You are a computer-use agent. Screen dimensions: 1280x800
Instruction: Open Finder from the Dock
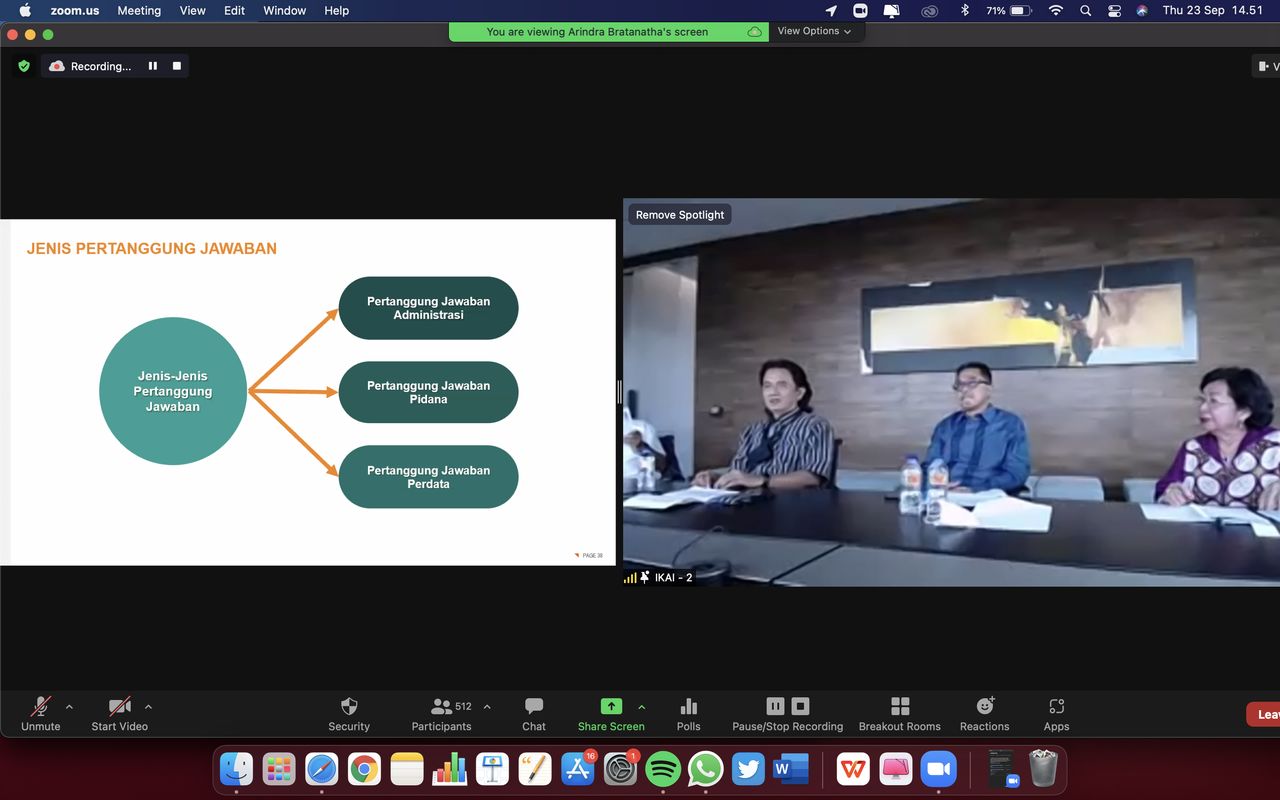tap(236, 768)
